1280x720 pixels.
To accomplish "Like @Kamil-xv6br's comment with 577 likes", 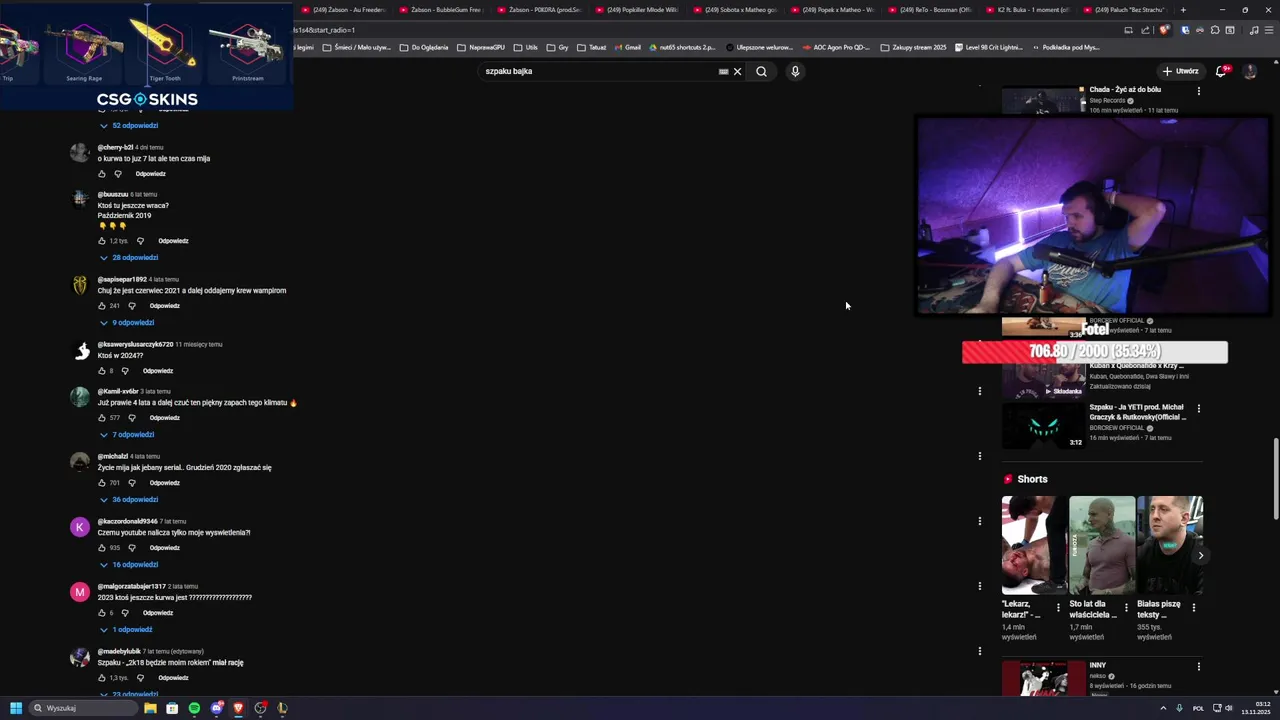I will click(102, 418).
